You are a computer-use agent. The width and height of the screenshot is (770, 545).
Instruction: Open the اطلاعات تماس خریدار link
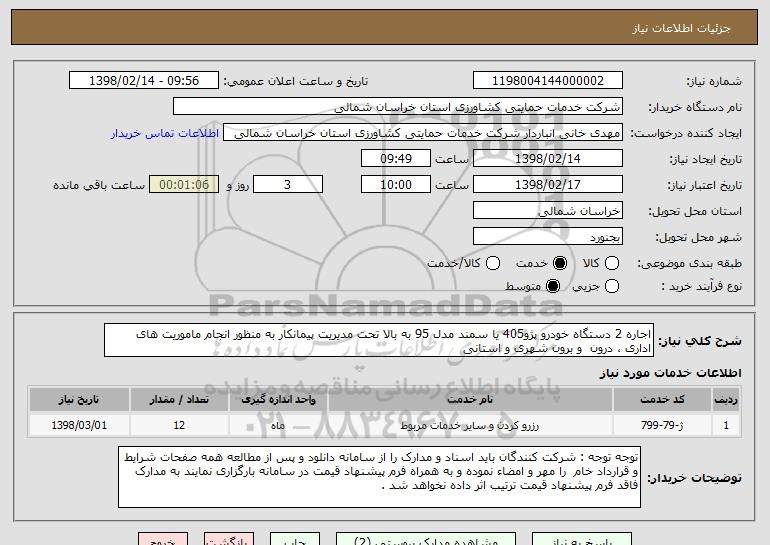(x=165, y=134)
